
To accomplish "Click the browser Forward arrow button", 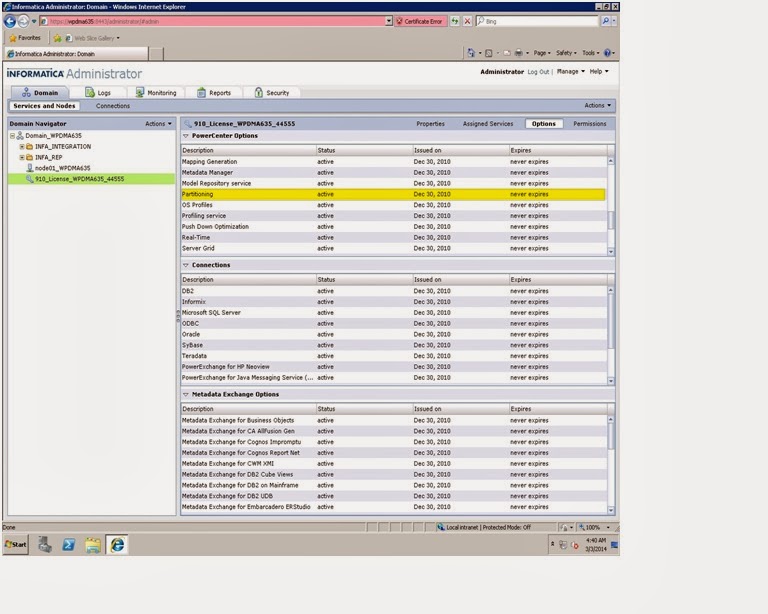I will pyautogui.click(x=24, y=21).
